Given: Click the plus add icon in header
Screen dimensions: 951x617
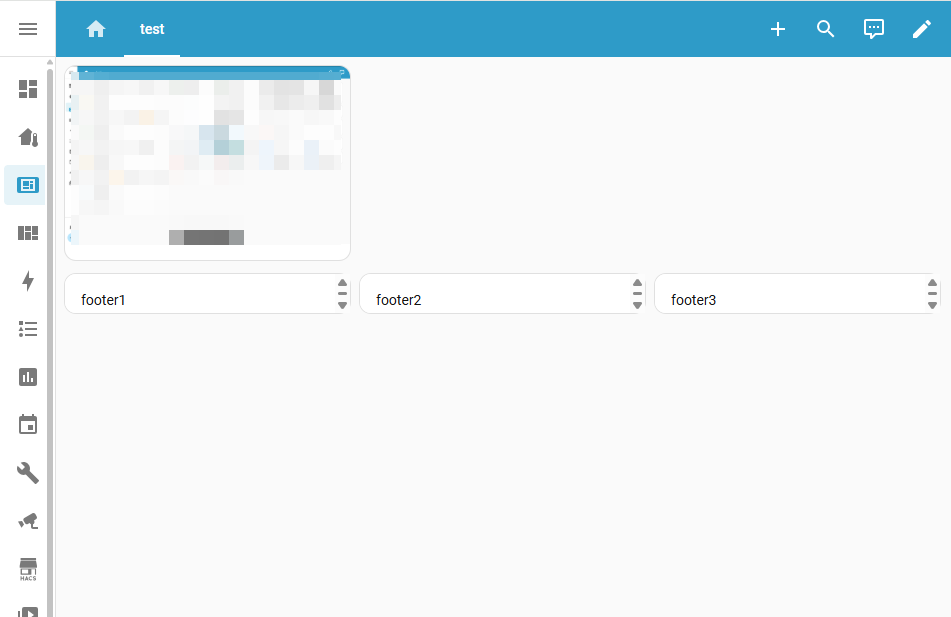Looking at the screenshot, I should (x=778, y=29).
